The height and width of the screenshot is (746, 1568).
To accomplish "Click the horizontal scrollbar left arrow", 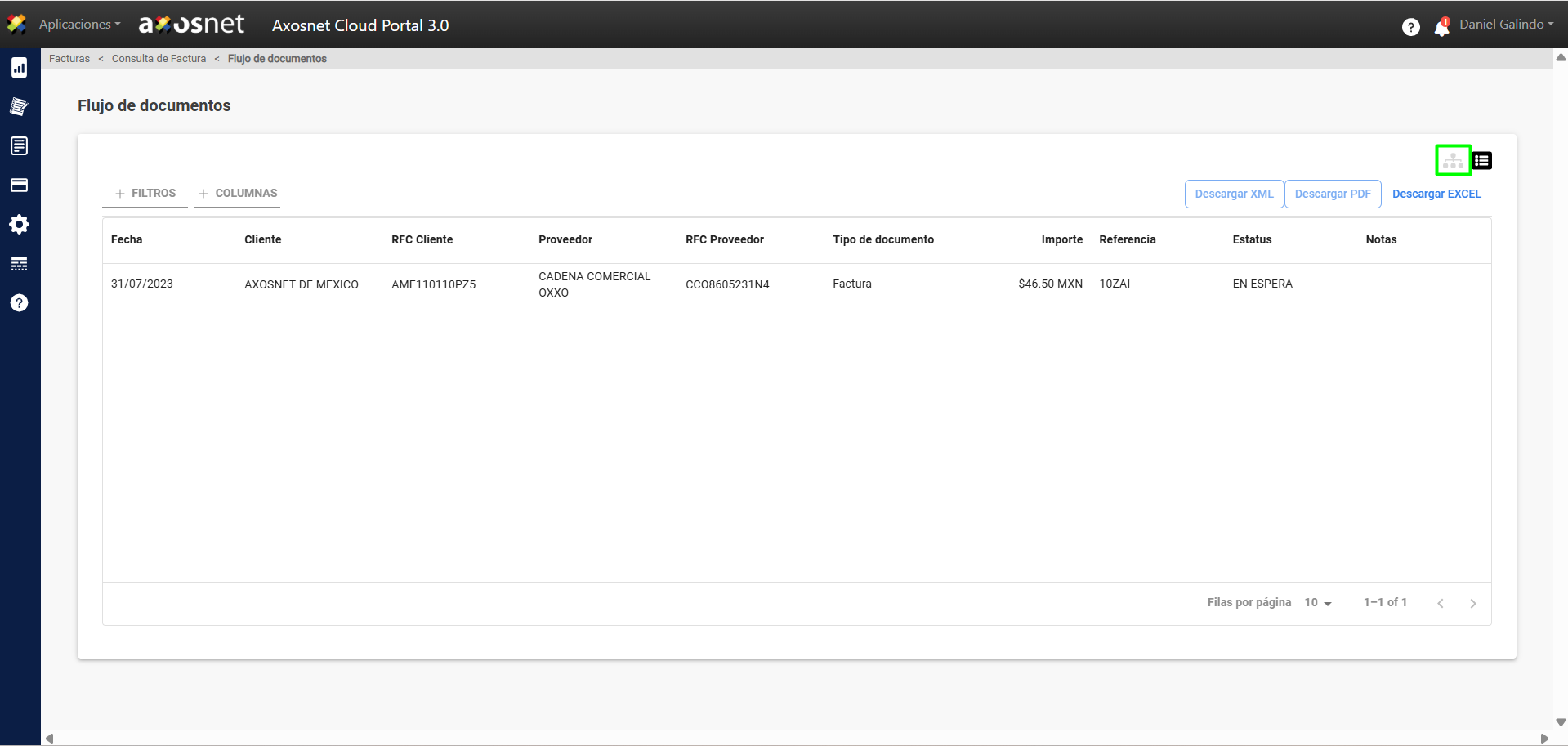I will [49, 739].
